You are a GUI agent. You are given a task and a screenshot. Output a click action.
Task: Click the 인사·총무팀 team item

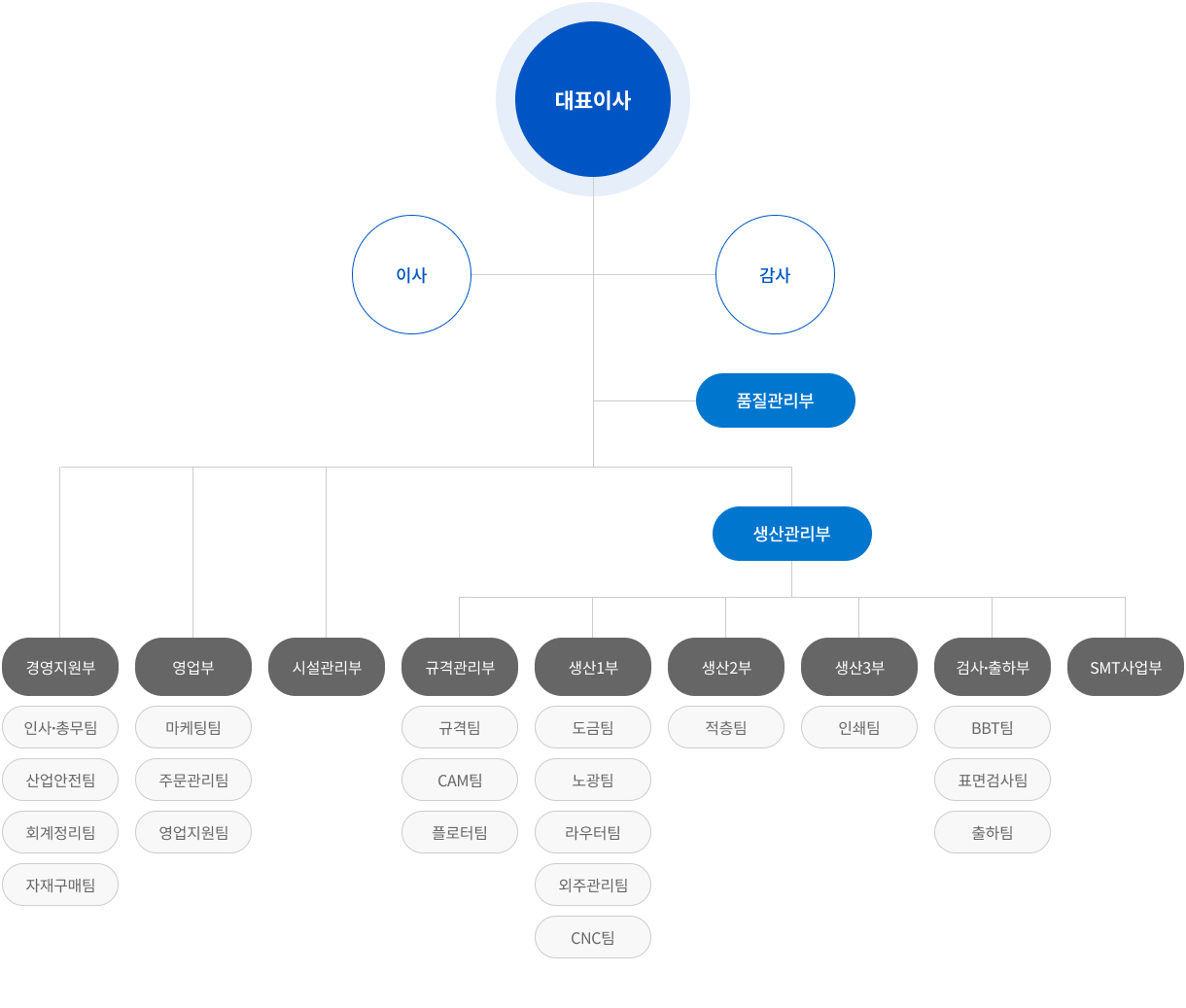(60, 727)
